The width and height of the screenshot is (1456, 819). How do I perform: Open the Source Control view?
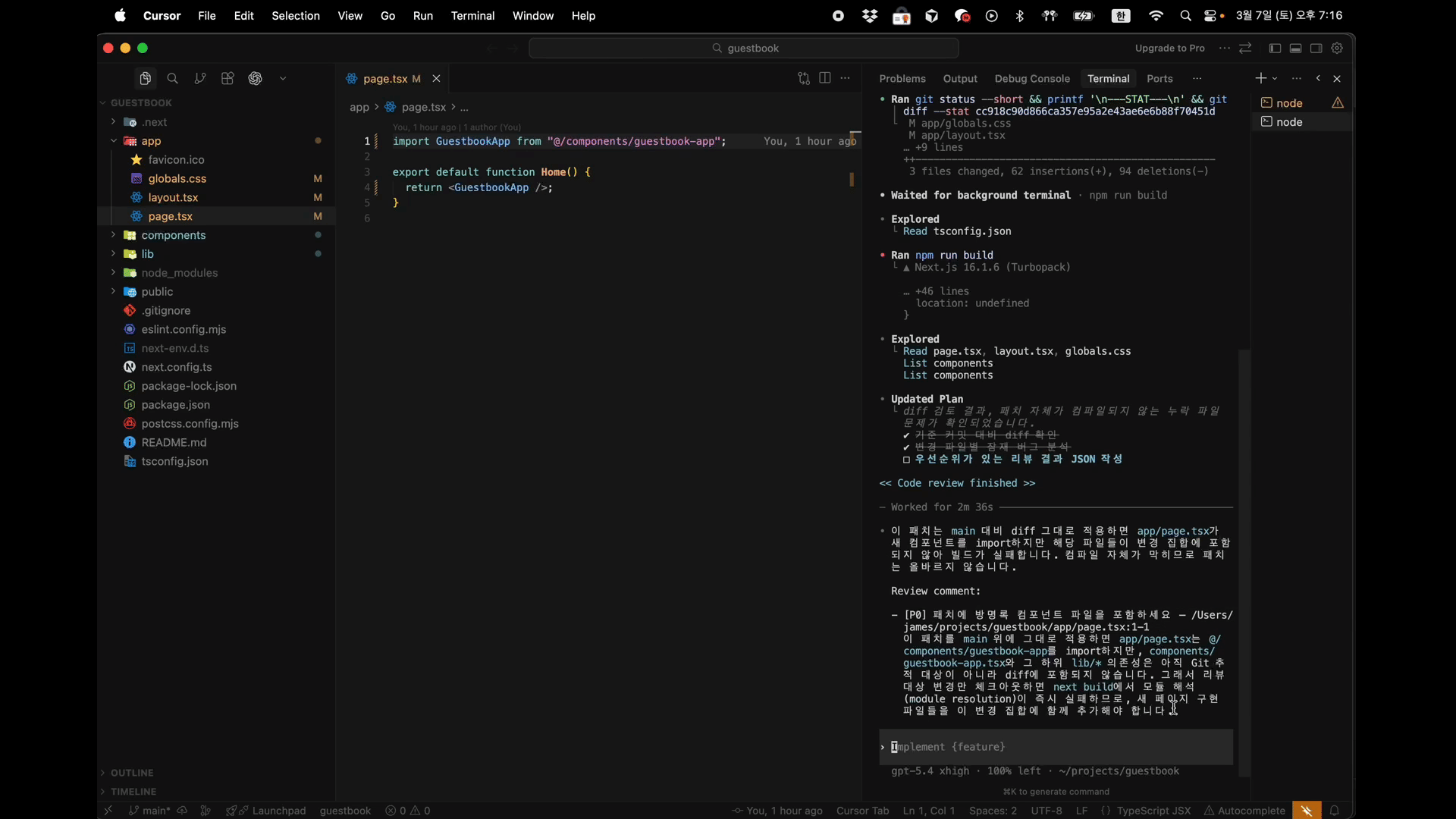point(200,79)
